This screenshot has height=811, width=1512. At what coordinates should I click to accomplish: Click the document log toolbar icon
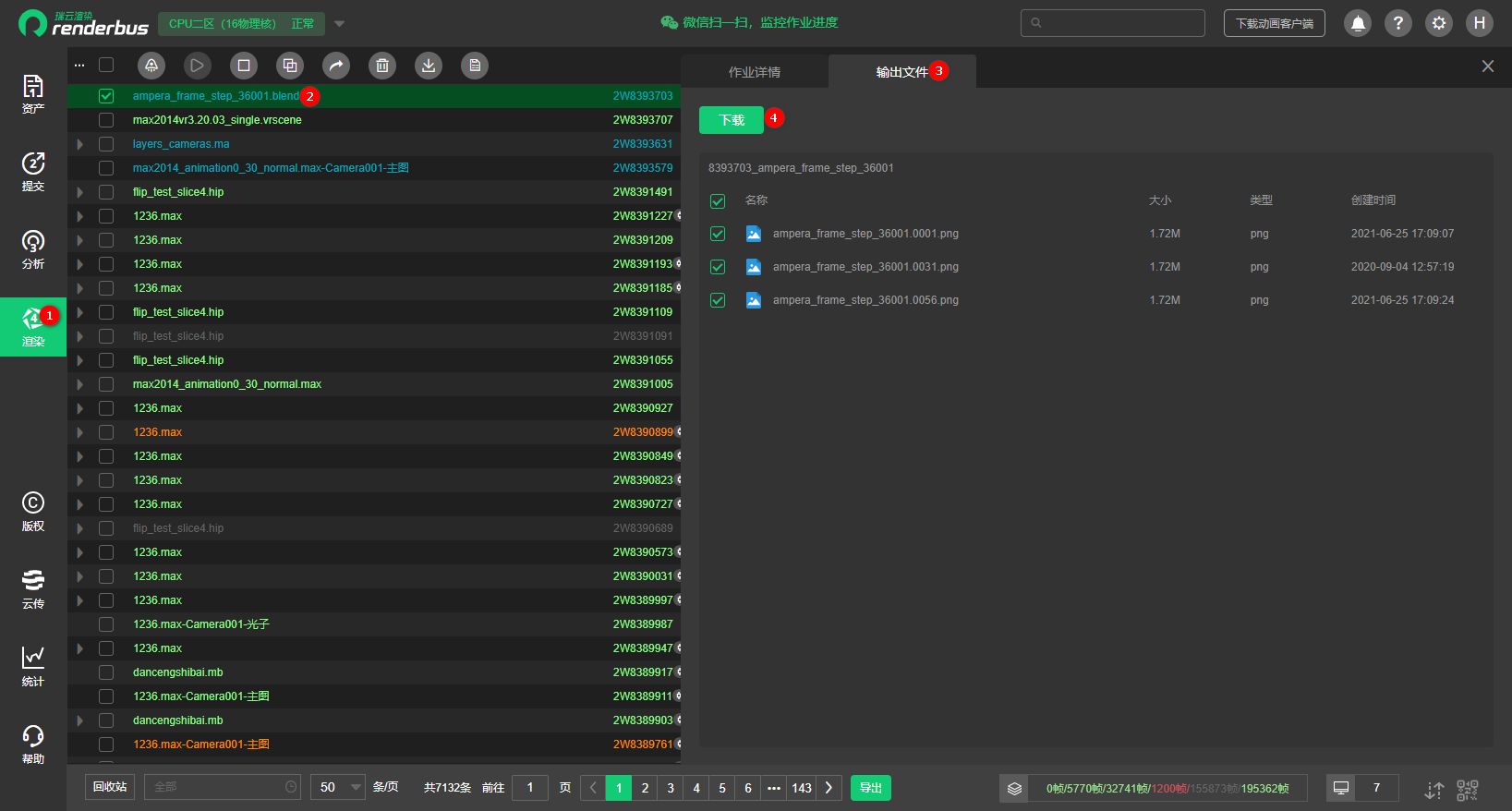click(475, 66)
